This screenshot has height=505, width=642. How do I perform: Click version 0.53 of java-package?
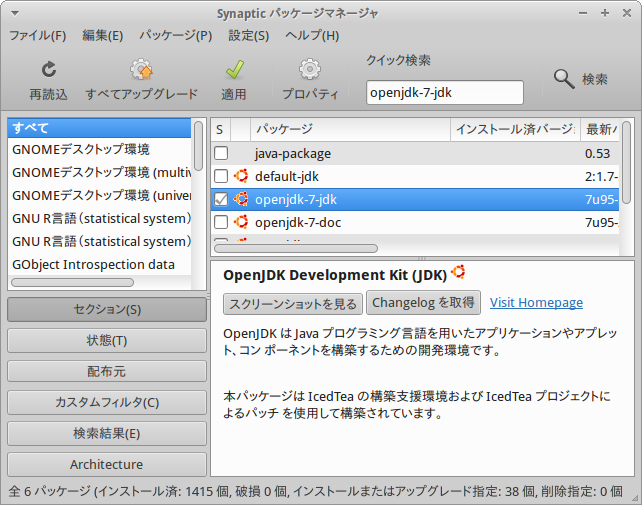point(597,154)
